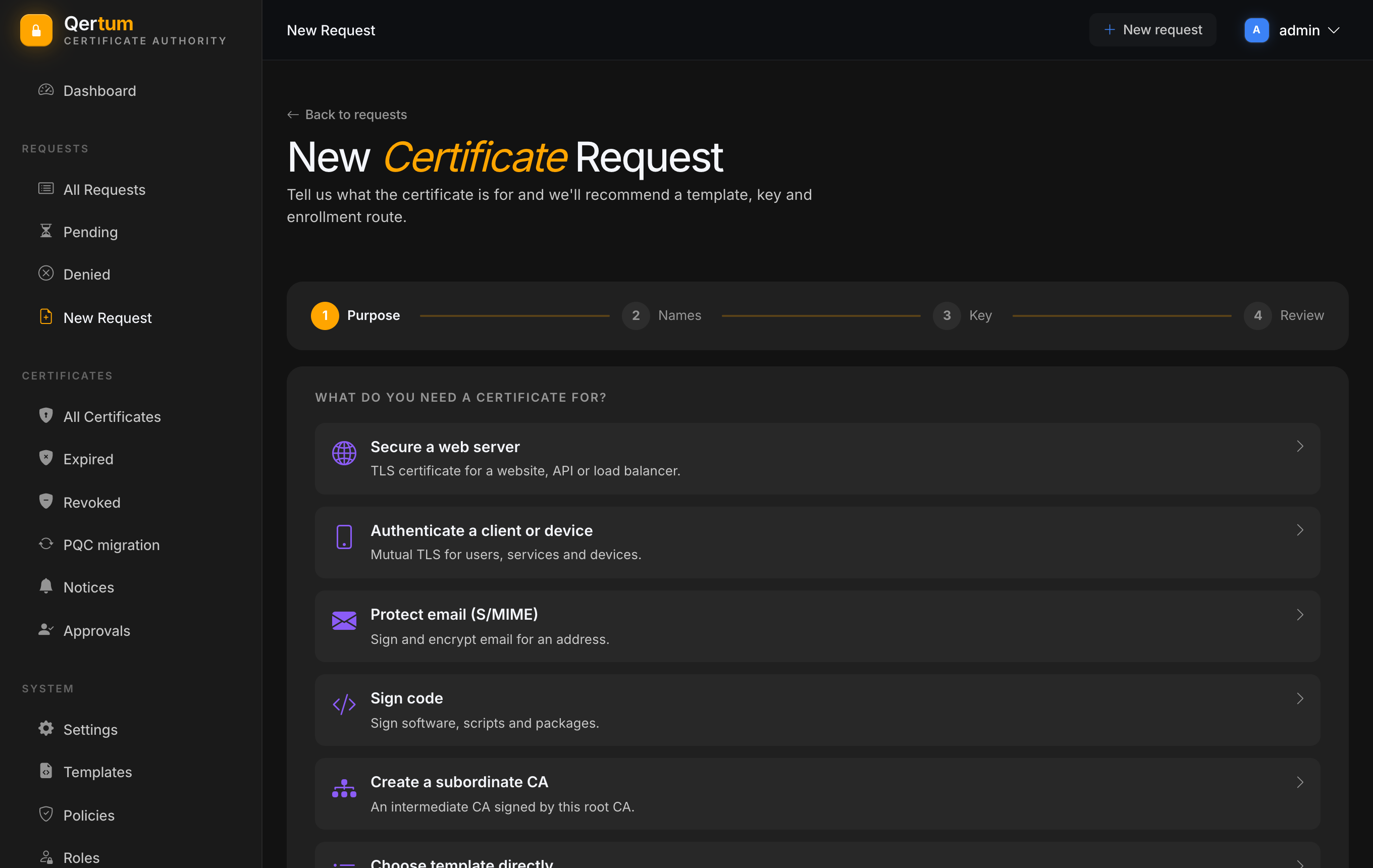The height and width of the screenshot is (868, 1373).
Task: Click the Pending hourglass icon
Action: pyautogui.click(x=46, y=231)
